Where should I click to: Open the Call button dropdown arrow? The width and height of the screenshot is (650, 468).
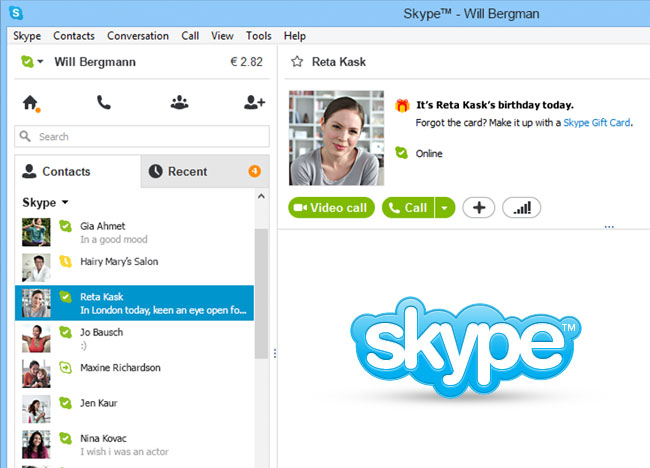445,208
